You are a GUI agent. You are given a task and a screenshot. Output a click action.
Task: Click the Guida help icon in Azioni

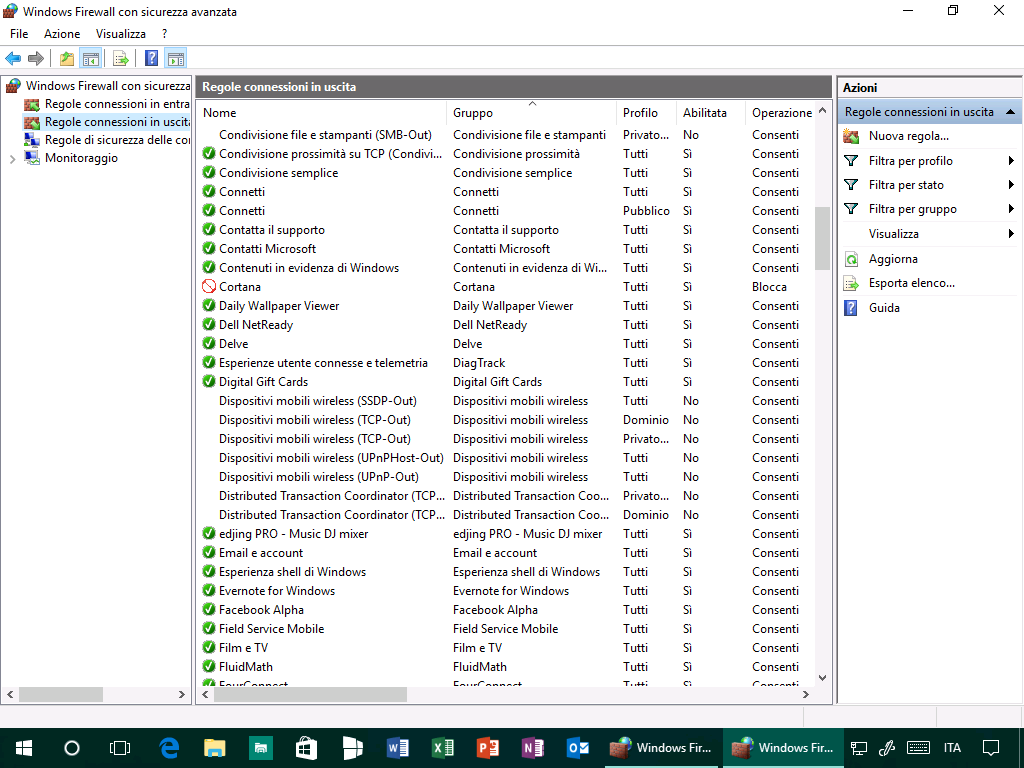pyautogui.click(x=851, y=308)
